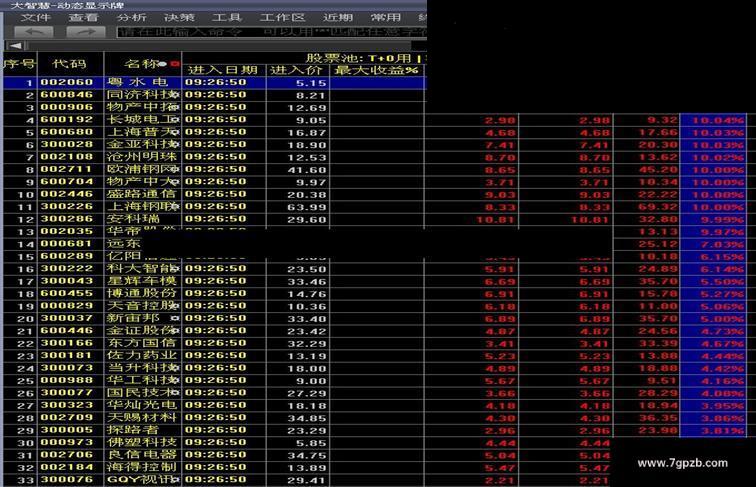Select stock 佐力药业 name
Screen dimensions: 756x487
point(142,355)
